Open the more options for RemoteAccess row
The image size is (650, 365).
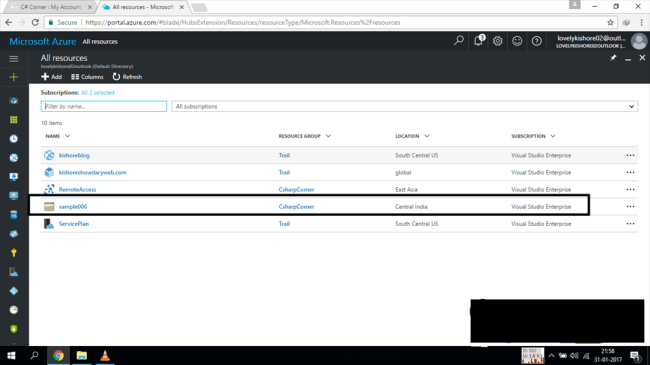630,189
